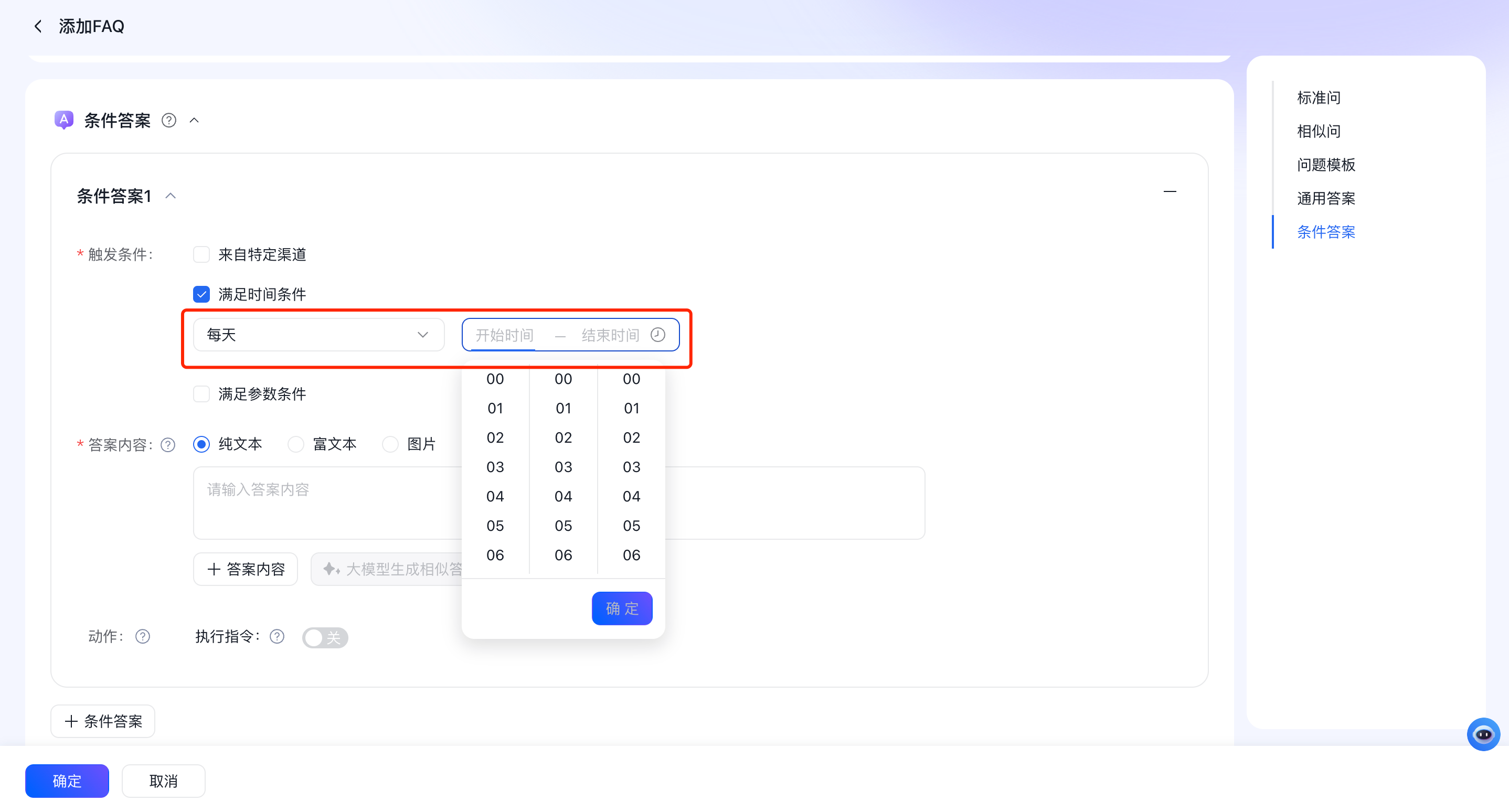Collapse the 条件答案 main section chevron
Screen dimensions: 1509x812
point(195,121)
